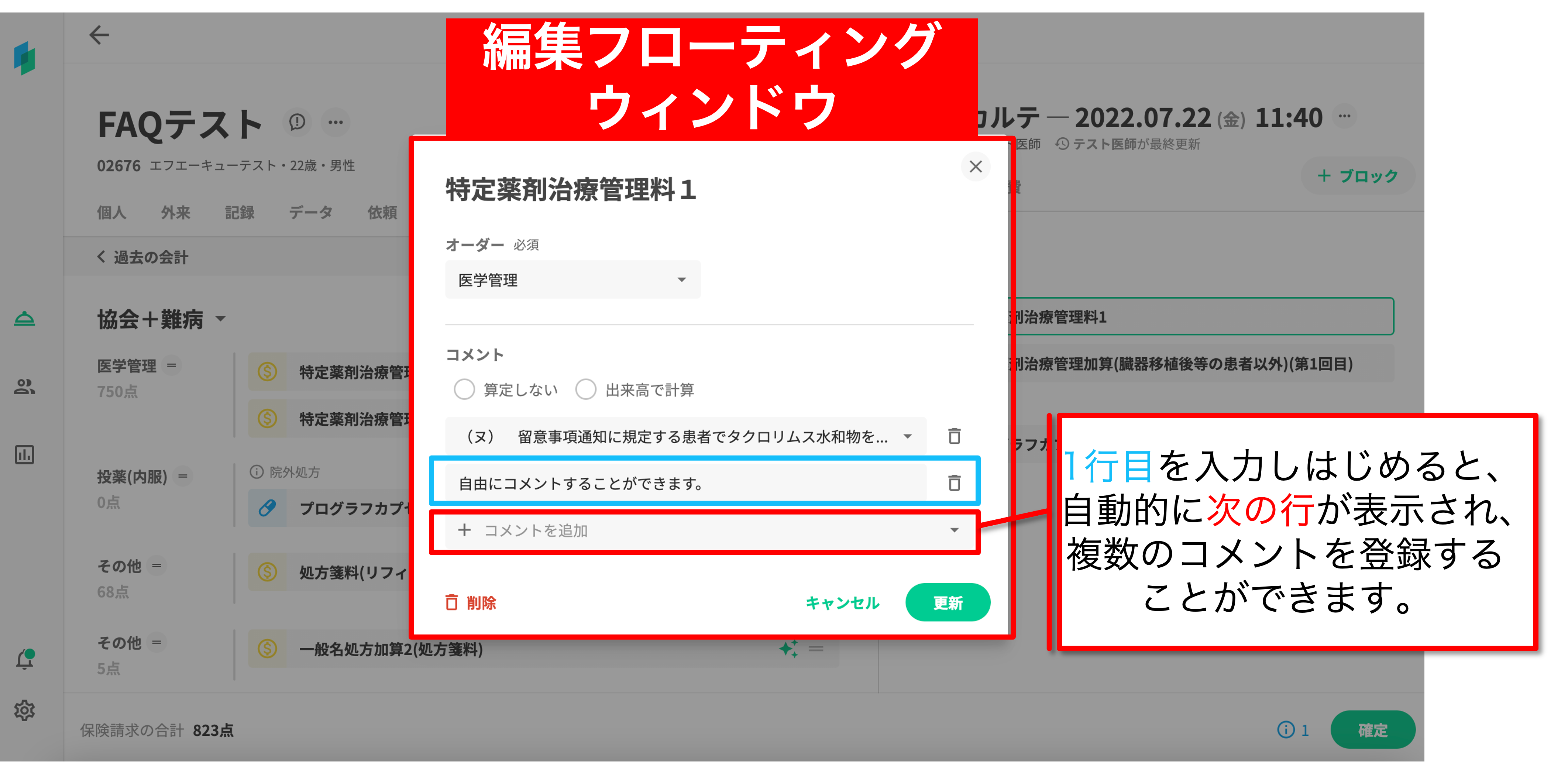Delete the free comment row via trash icon
This screenshot has height=763, width=1568.
(x=954, y=483)
